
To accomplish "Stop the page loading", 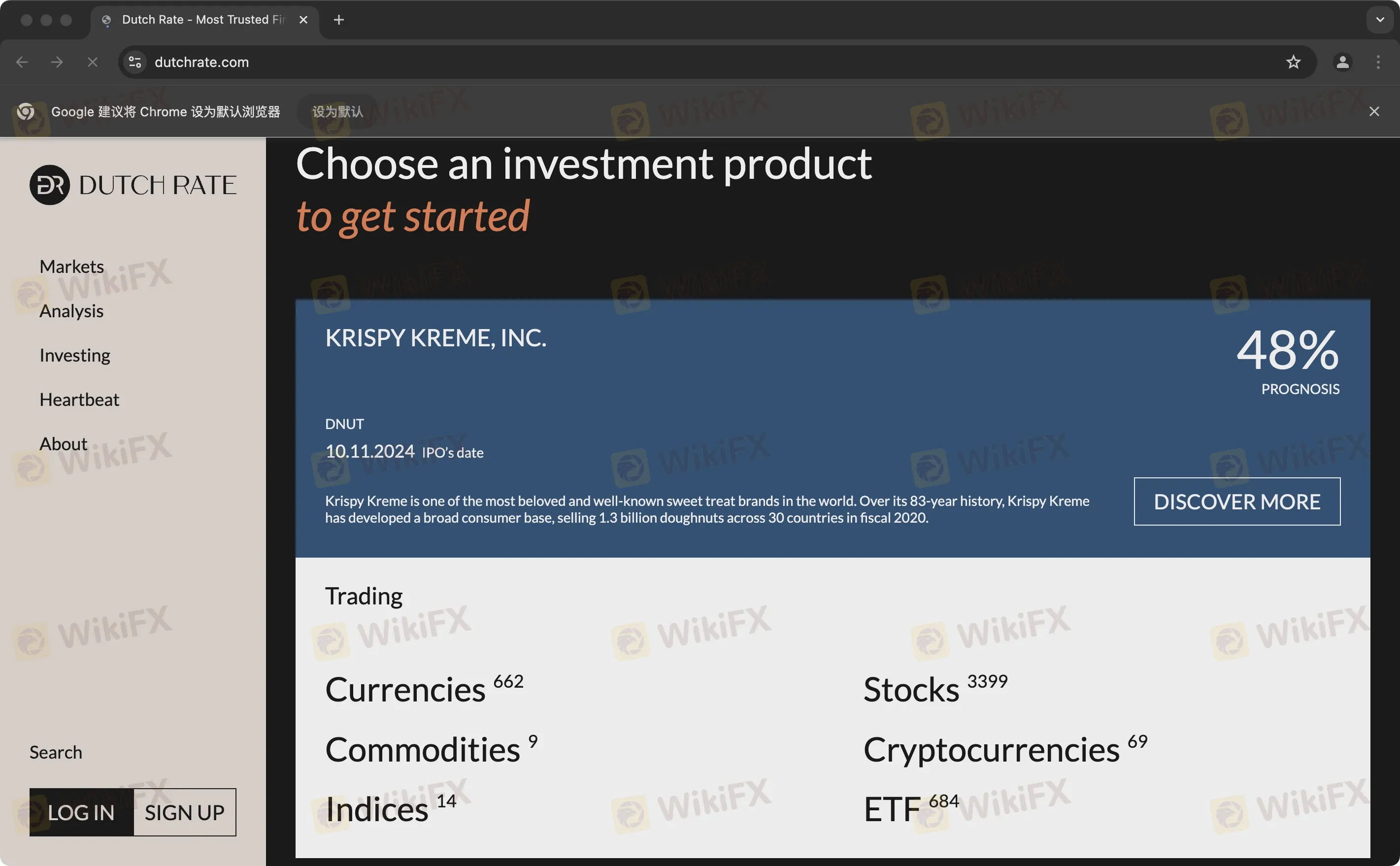I will coord(92,62).
